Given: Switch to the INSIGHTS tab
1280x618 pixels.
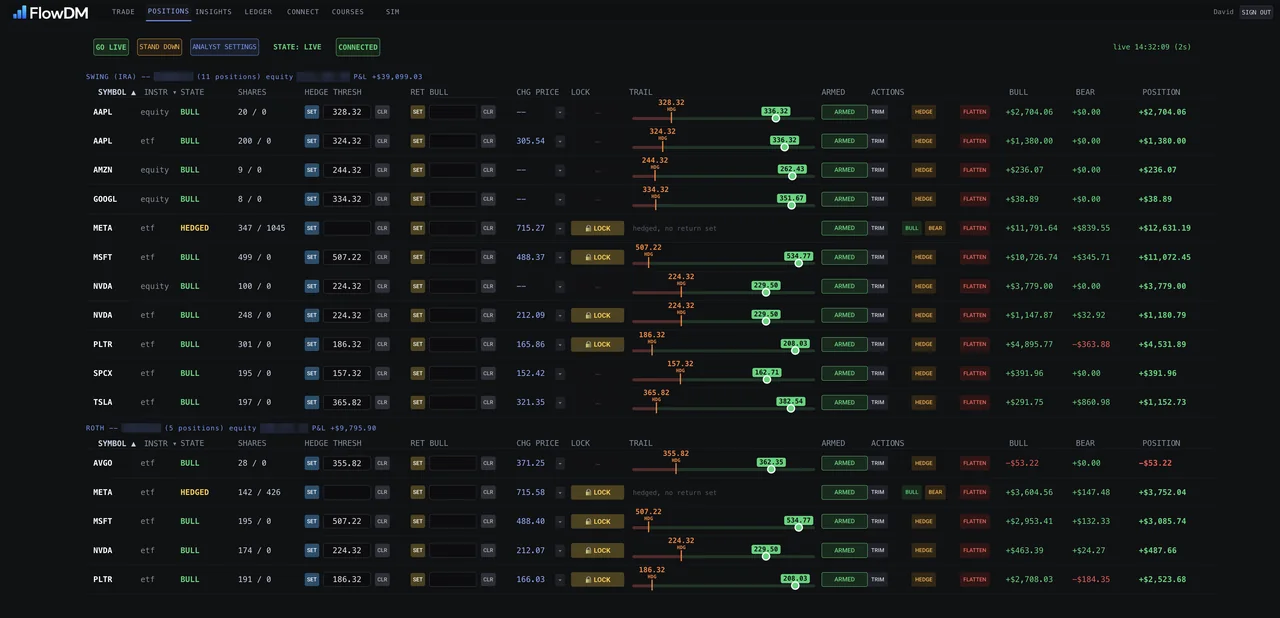Looking at the screenshot, I should (x=213, y=12).
